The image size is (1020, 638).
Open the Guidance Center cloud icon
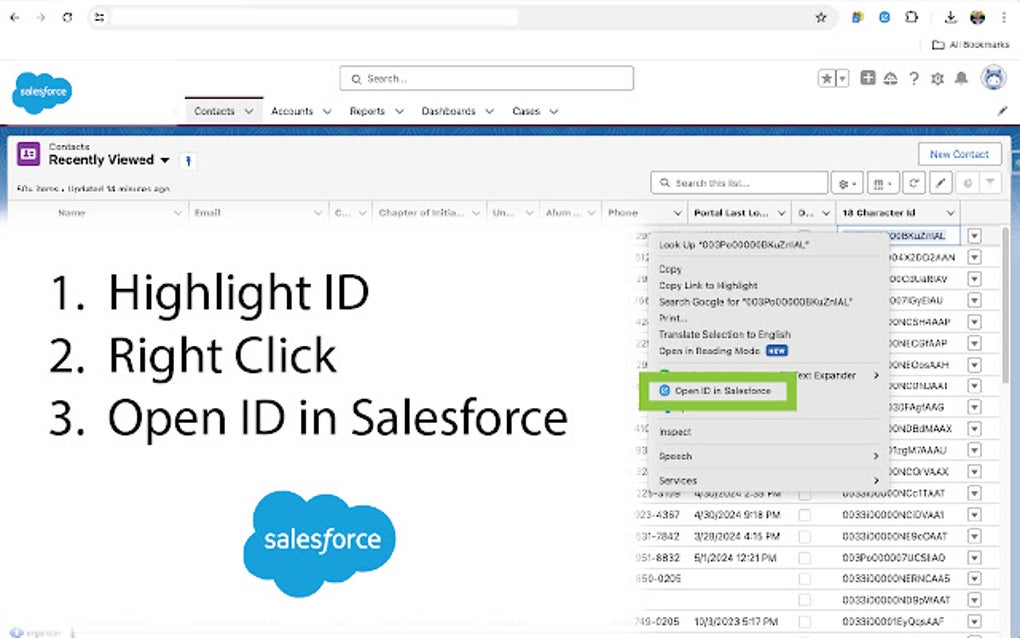pyautogui.click(x=891, y=79)
